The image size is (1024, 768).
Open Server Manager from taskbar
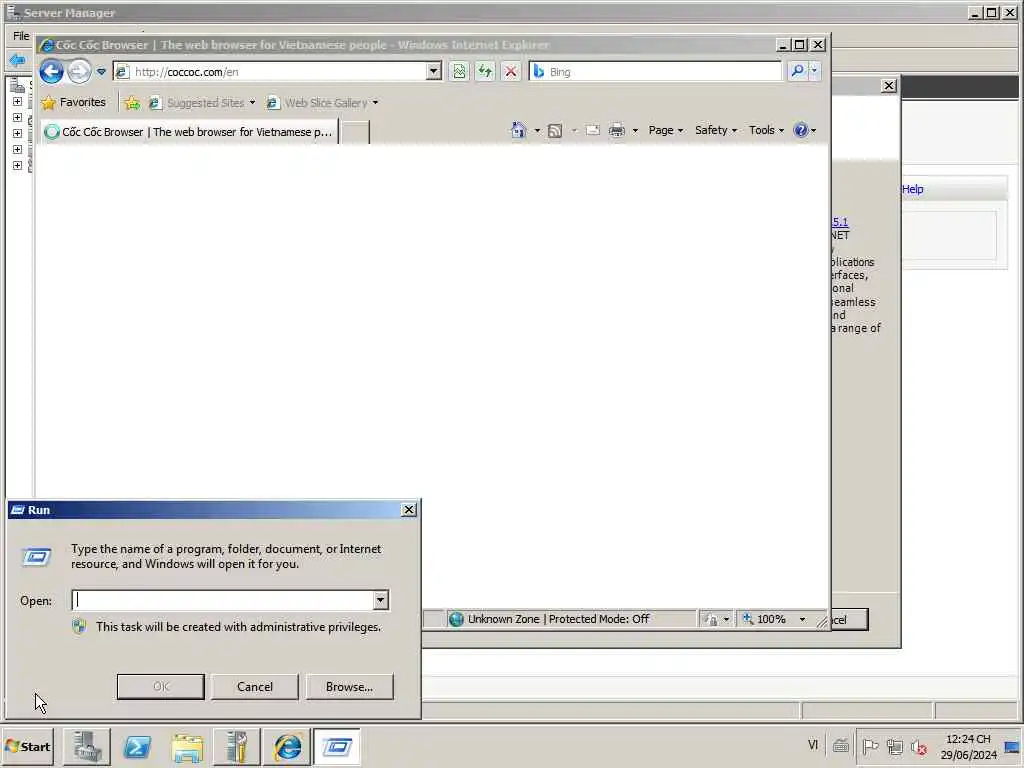(x=87, y=746)
